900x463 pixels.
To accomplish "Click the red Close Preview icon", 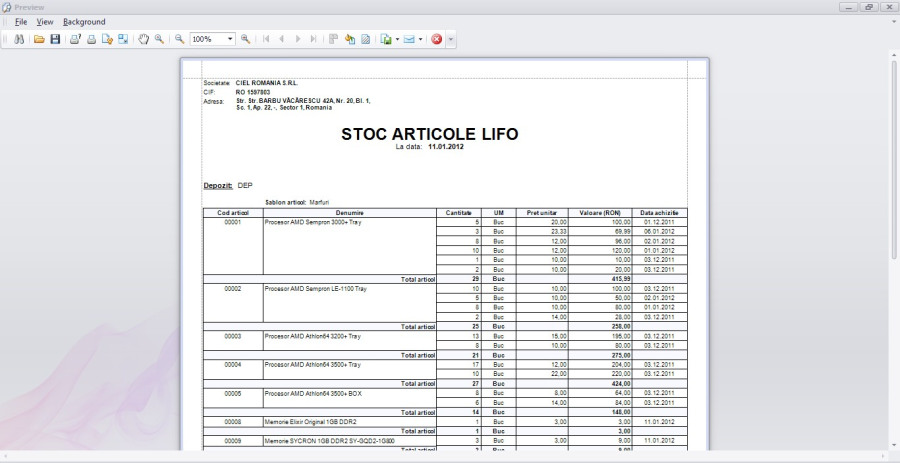I will point(436,39).
